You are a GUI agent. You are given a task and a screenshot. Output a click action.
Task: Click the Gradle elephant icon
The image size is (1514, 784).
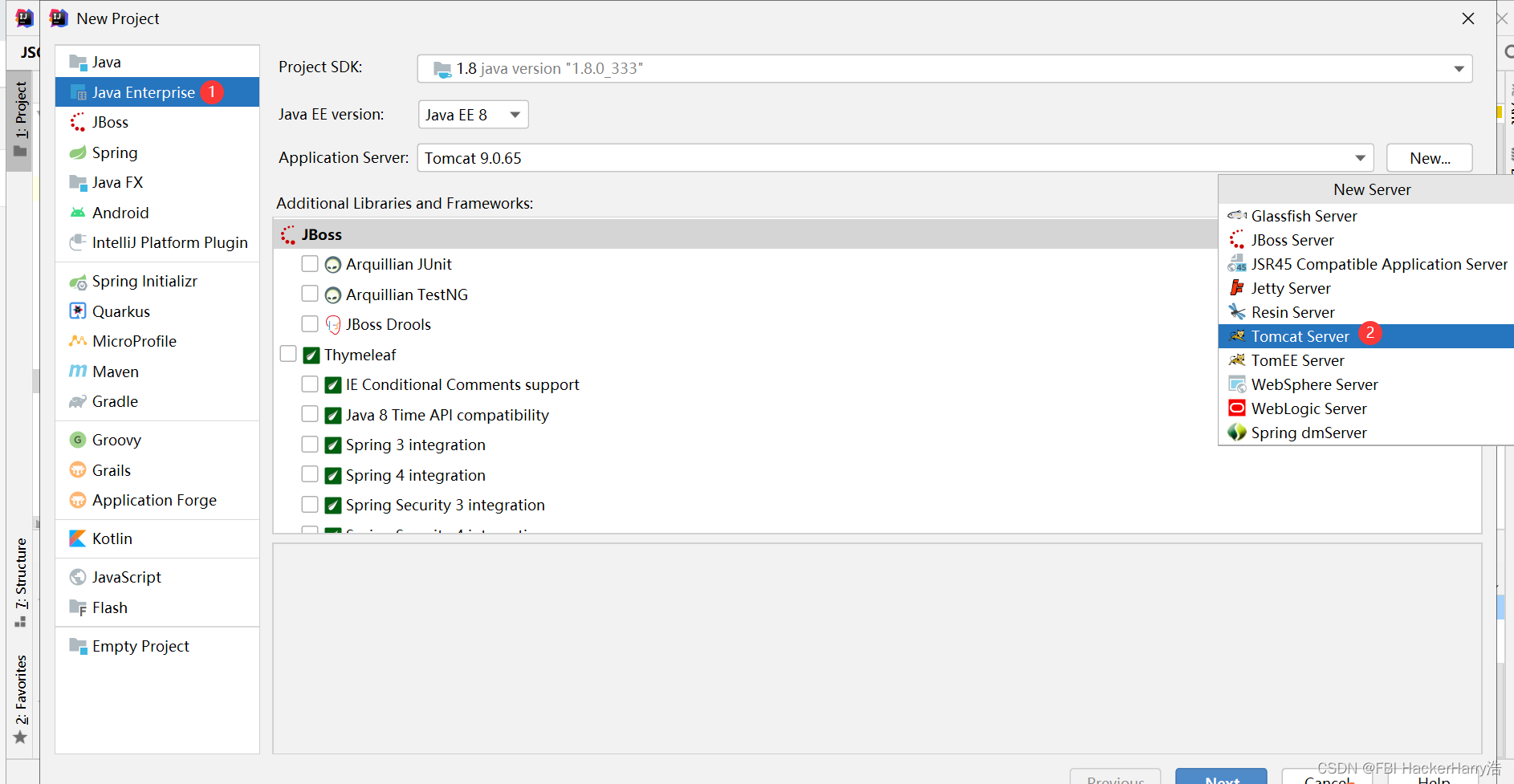[x=78, y=401]
